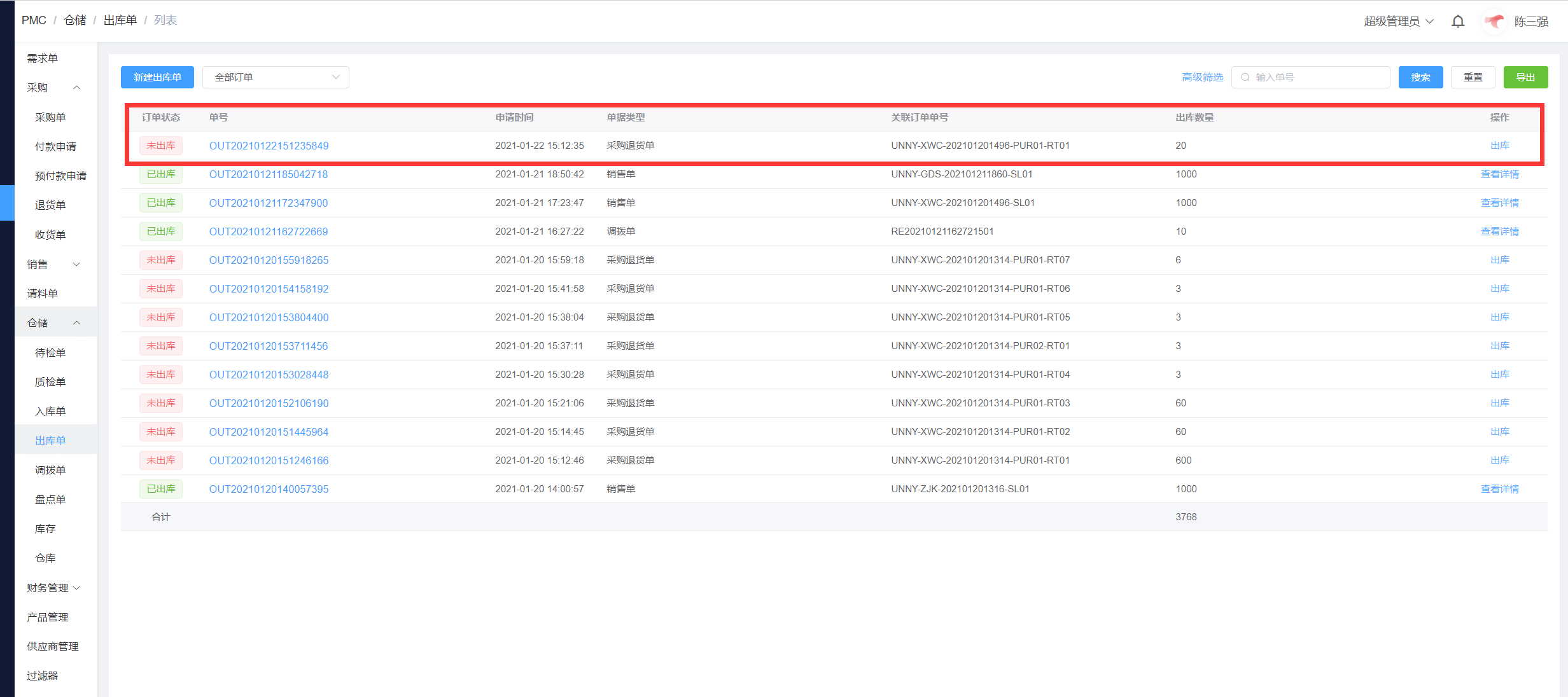
Task: Click the 仓储 breadcrumb item
Action: tap(75, 20)
